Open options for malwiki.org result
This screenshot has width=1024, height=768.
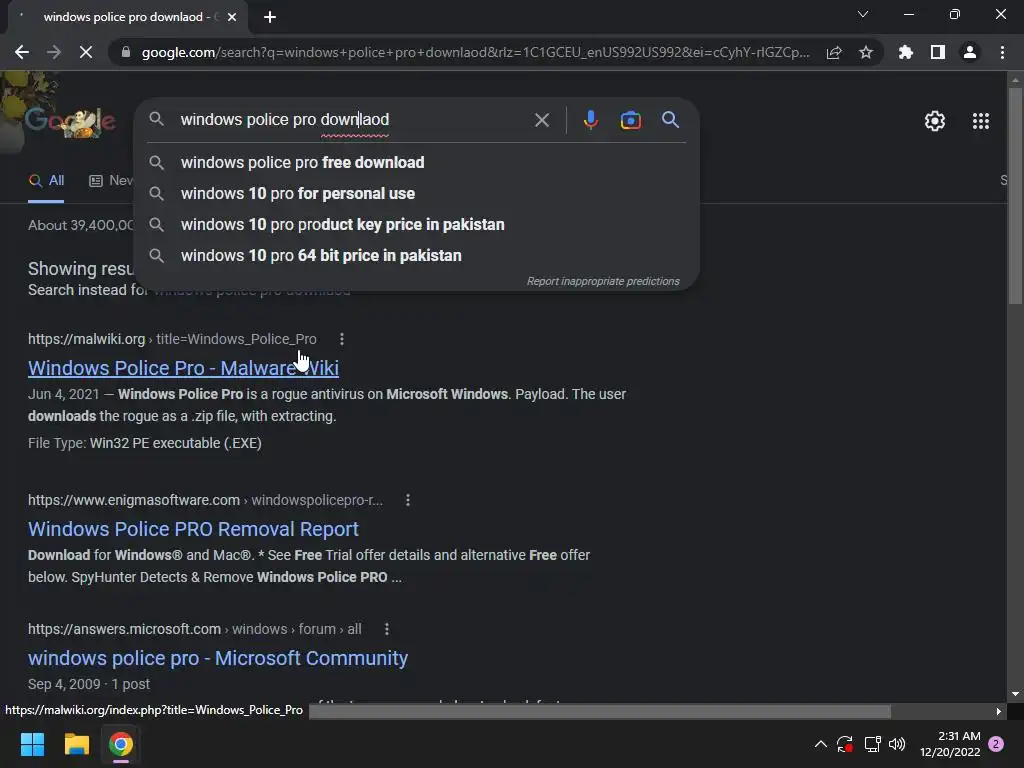pyautogui.click(x=342, y=339)
